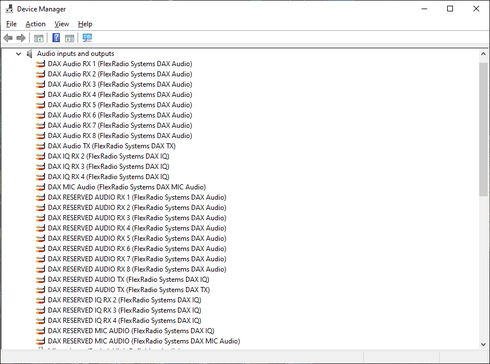This screenshot has height=364, width=490.
Task: Select DAX IQ RX 3 device
Action: [x=108, y=167]
